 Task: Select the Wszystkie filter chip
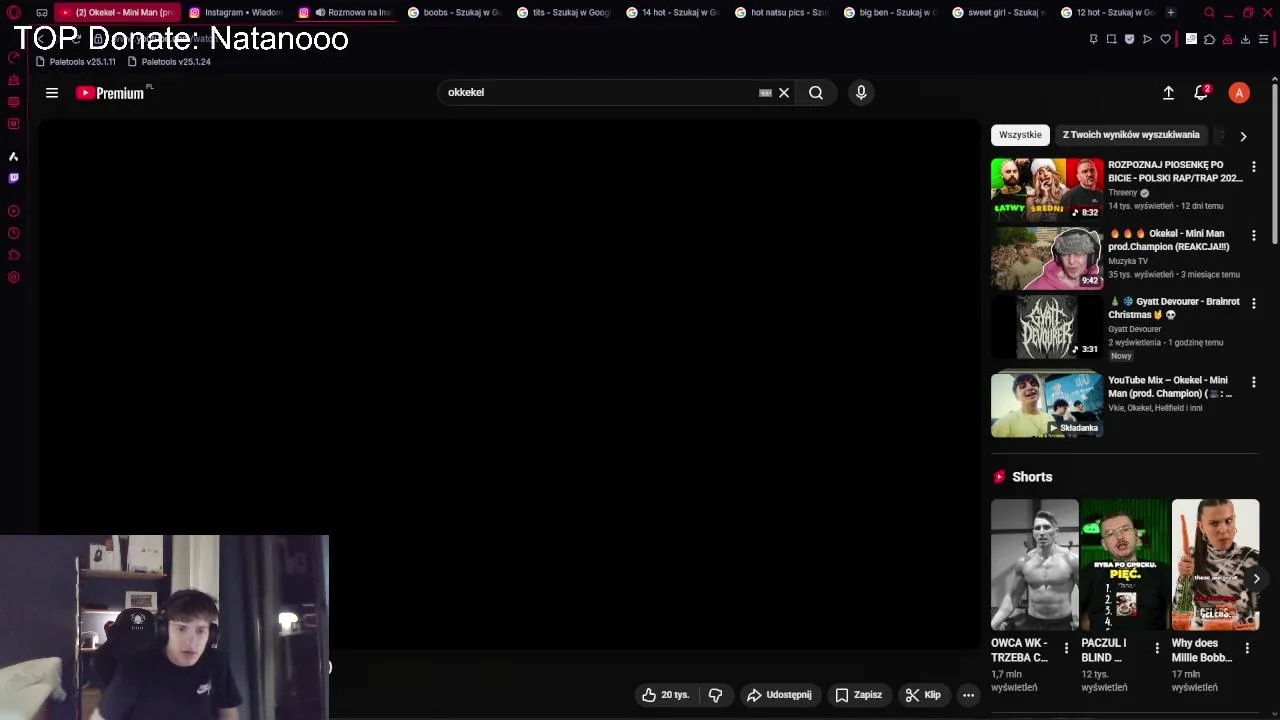1020,135
